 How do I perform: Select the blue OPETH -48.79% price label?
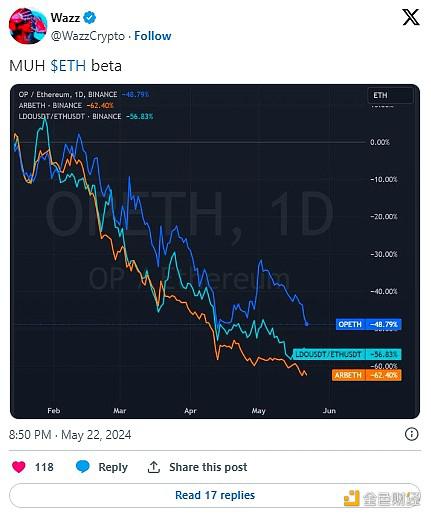pyautogui.click(x=368, y=324)
